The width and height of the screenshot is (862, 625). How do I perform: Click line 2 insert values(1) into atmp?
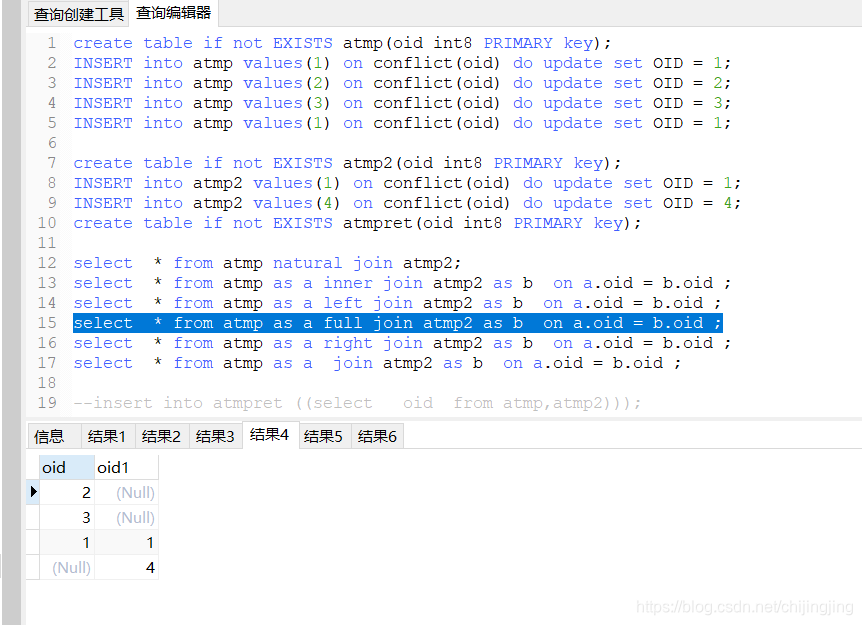(402, 63)
